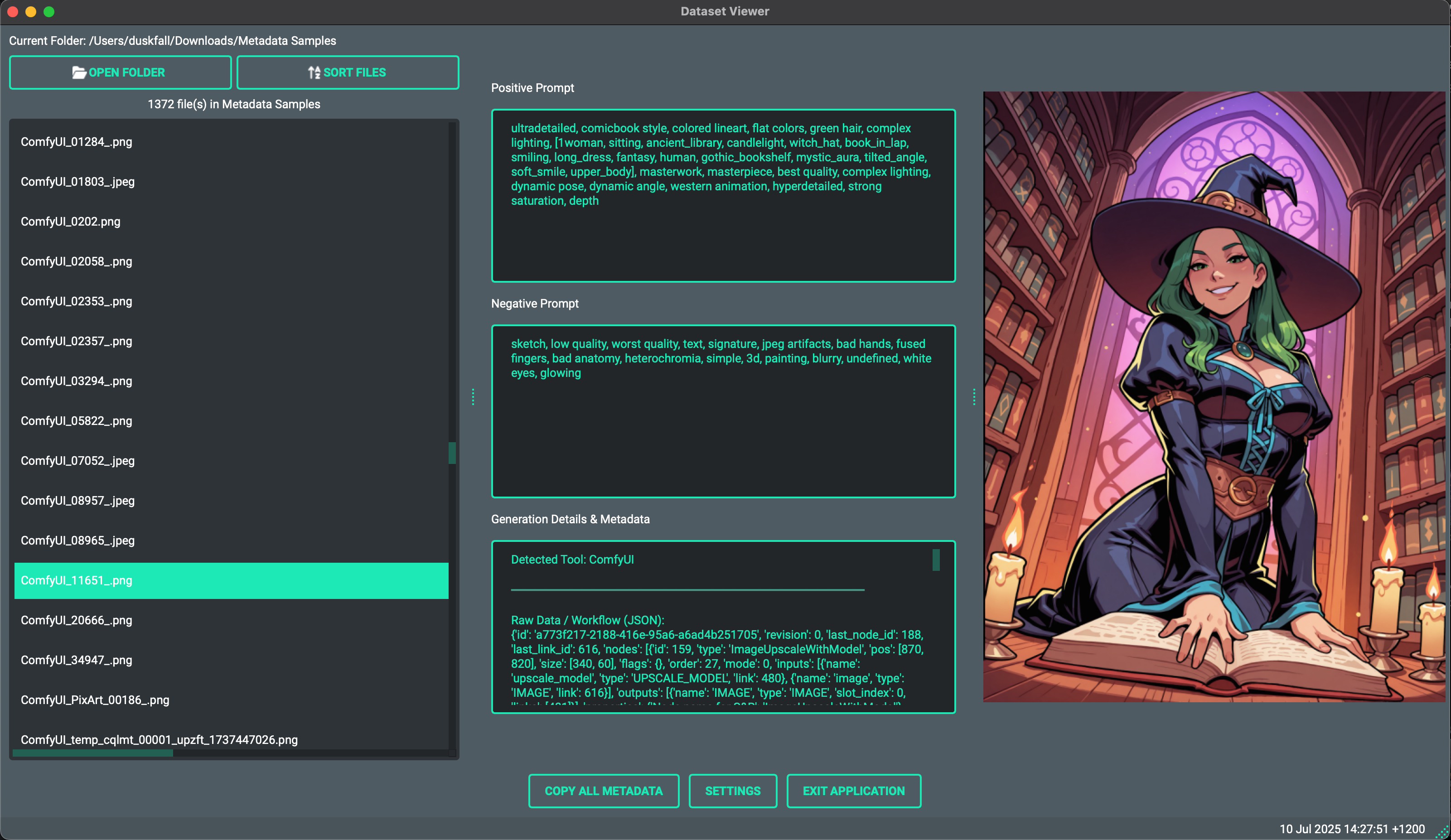Choose ComfyUI_PixArt_00186_.png from the list
The image size is (1451, 840).
click(x=95, y=700)
